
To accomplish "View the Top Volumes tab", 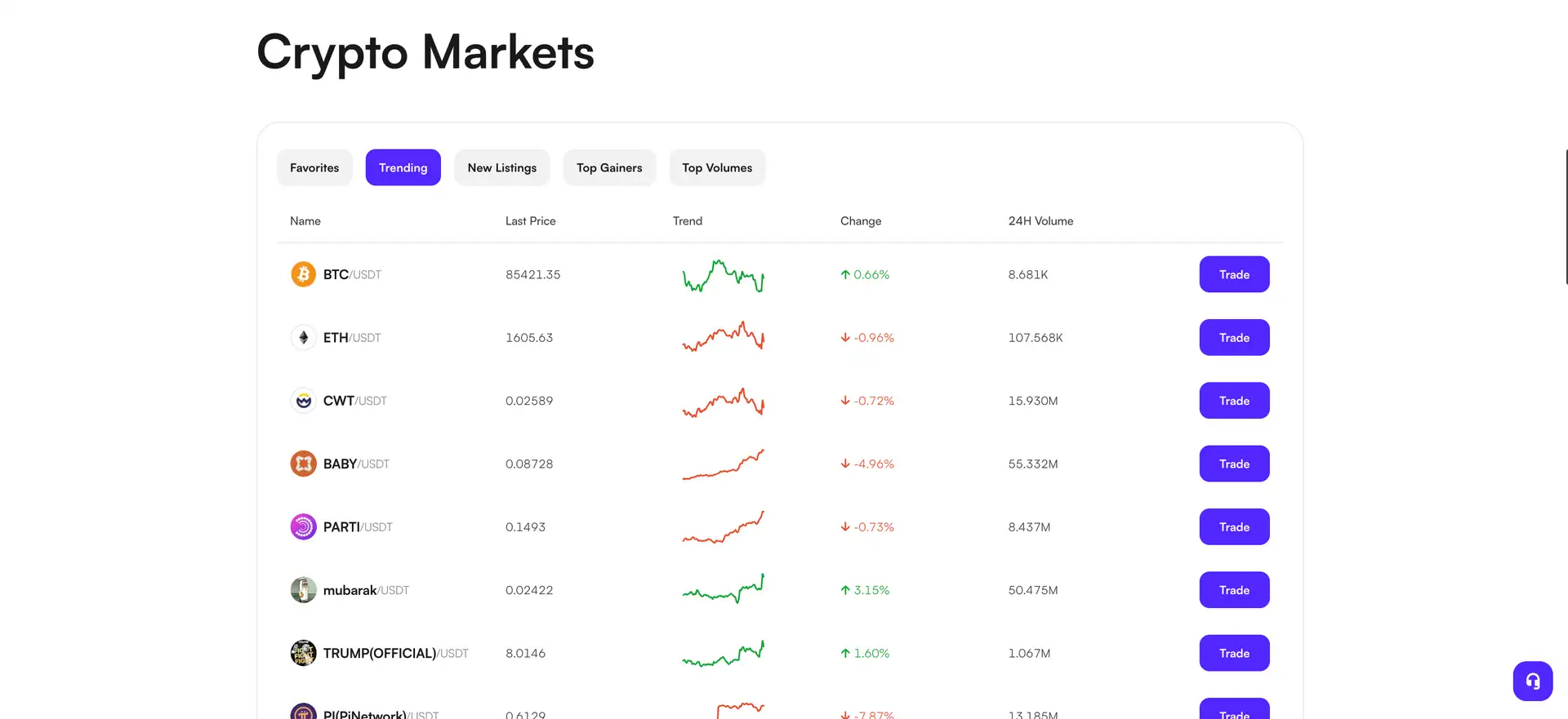I will [x=717, y=167].
